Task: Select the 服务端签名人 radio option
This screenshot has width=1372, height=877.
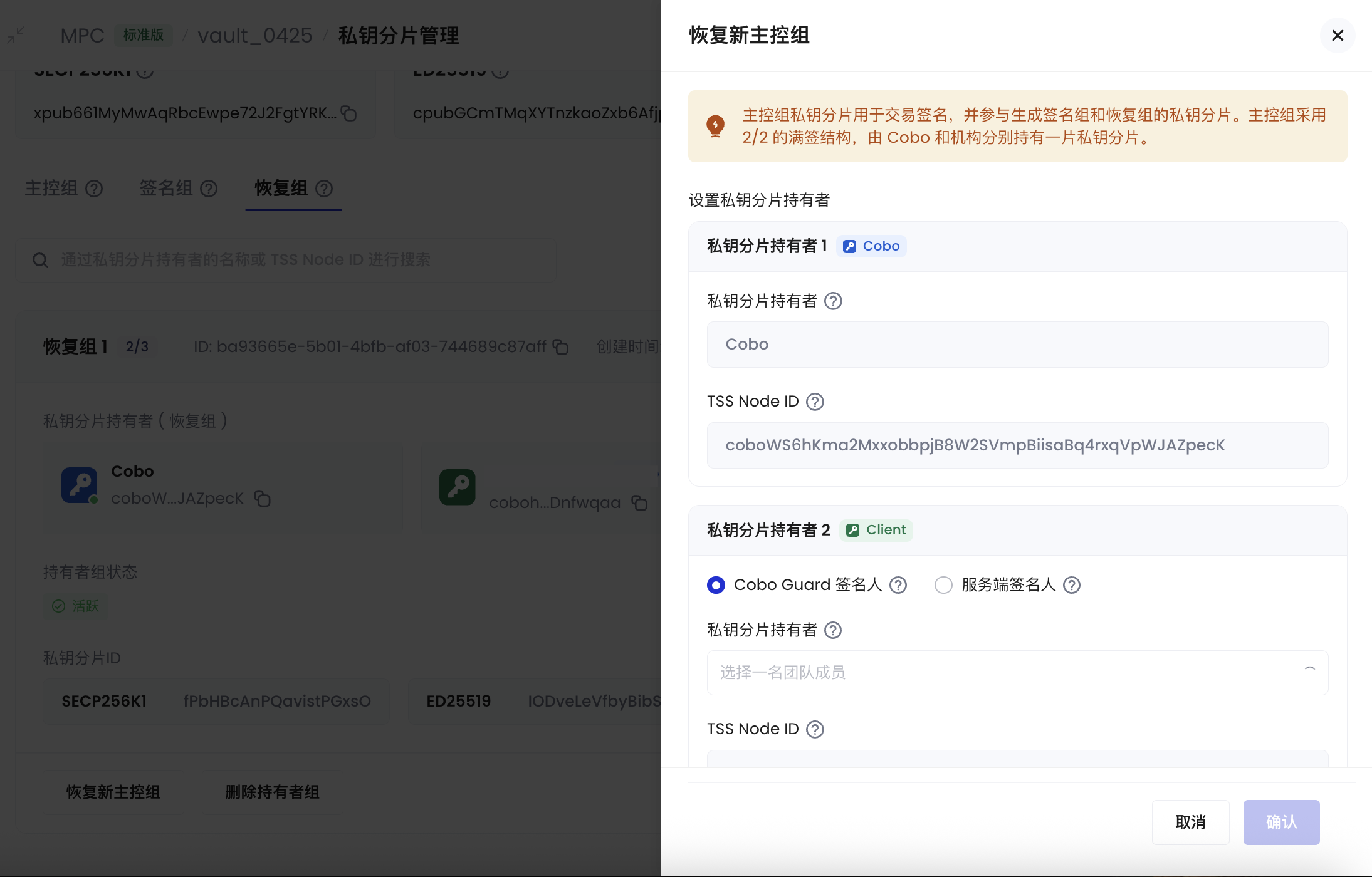Action: (x=943, y=585)
